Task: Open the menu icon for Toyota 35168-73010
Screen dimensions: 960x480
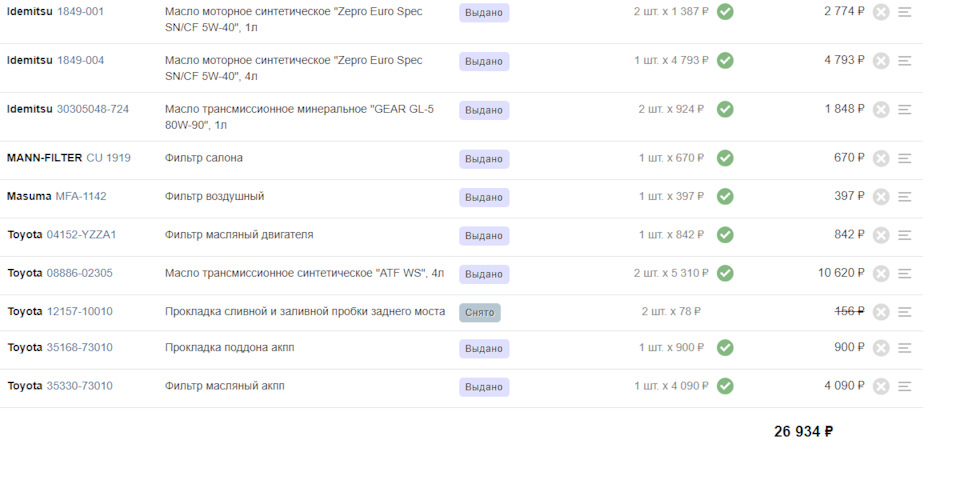Action: pos(904,348)
